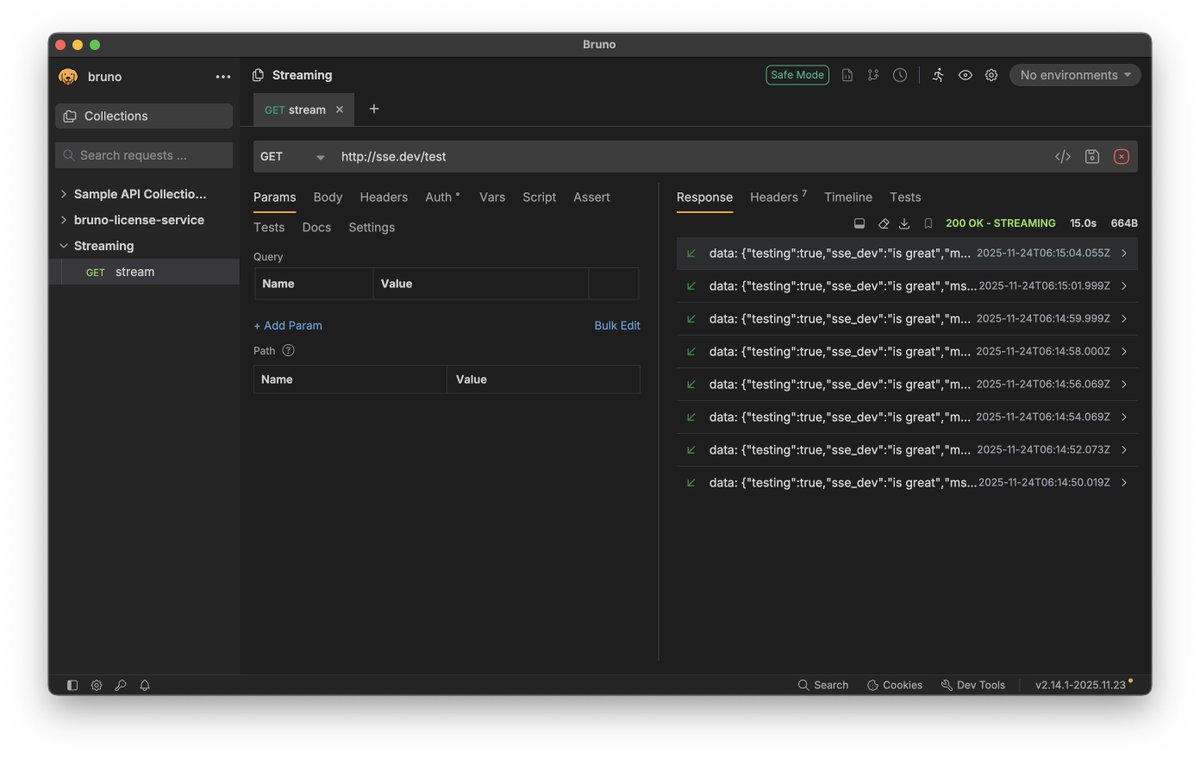Click the Collections button in the sidebar
1200x759 pixels.
pos(144,116)
